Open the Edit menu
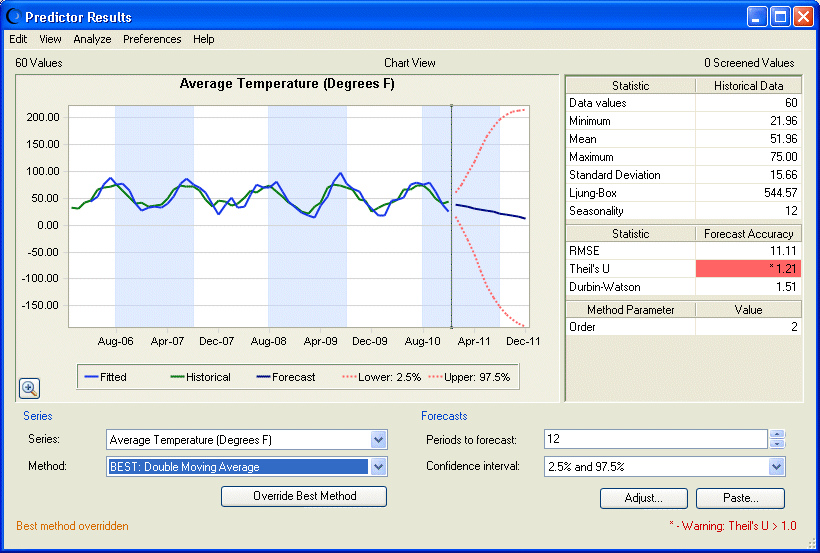Image resolution: width=820 pixels, height=553 pixels. coord(18,39)
